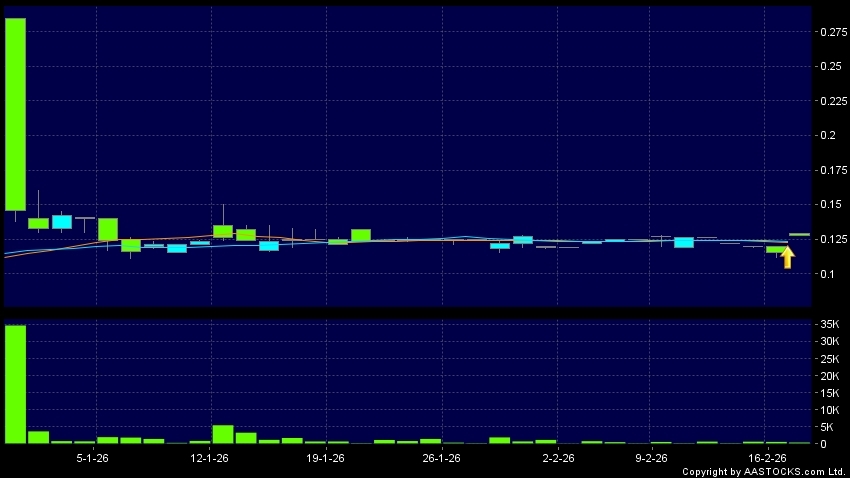Select the 5-1-26 date label
This screenshot has height=478, width=850.
(x=94, y=458)
